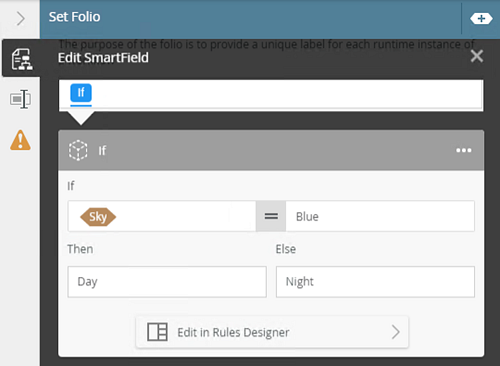Click the SmartField expression input area
The image size is (500, 366).
click(271, 95)
